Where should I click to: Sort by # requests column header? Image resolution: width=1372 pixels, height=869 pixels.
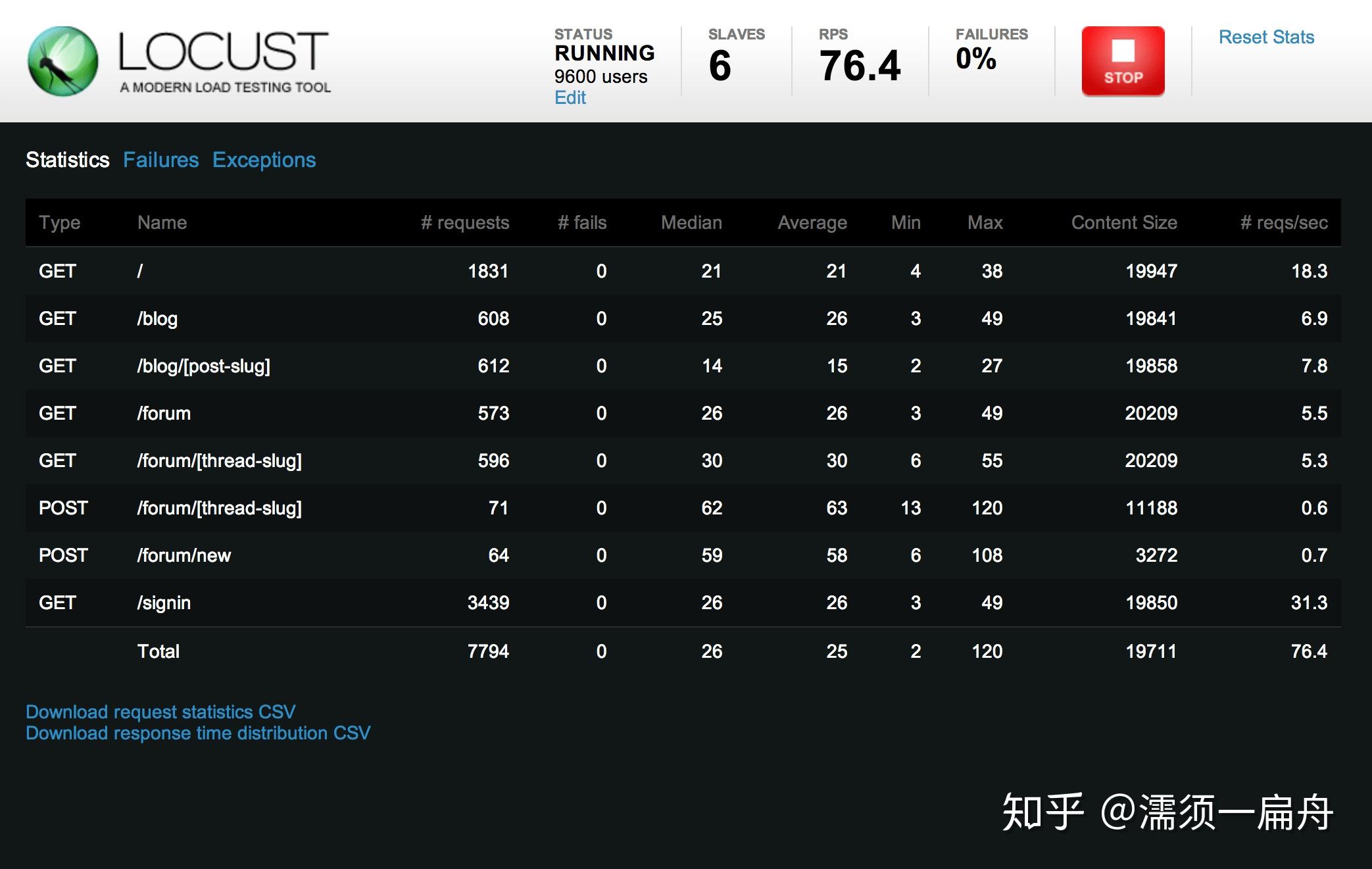[464, 223]
